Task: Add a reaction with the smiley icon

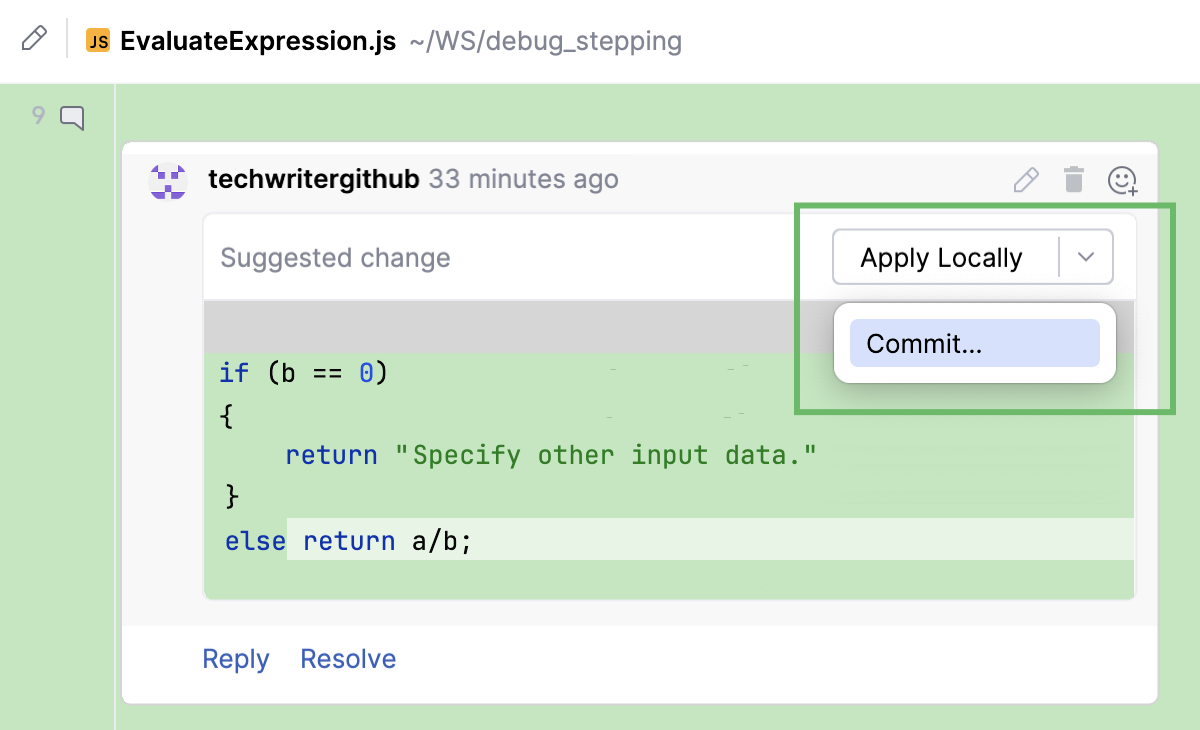Action: 1122,181
